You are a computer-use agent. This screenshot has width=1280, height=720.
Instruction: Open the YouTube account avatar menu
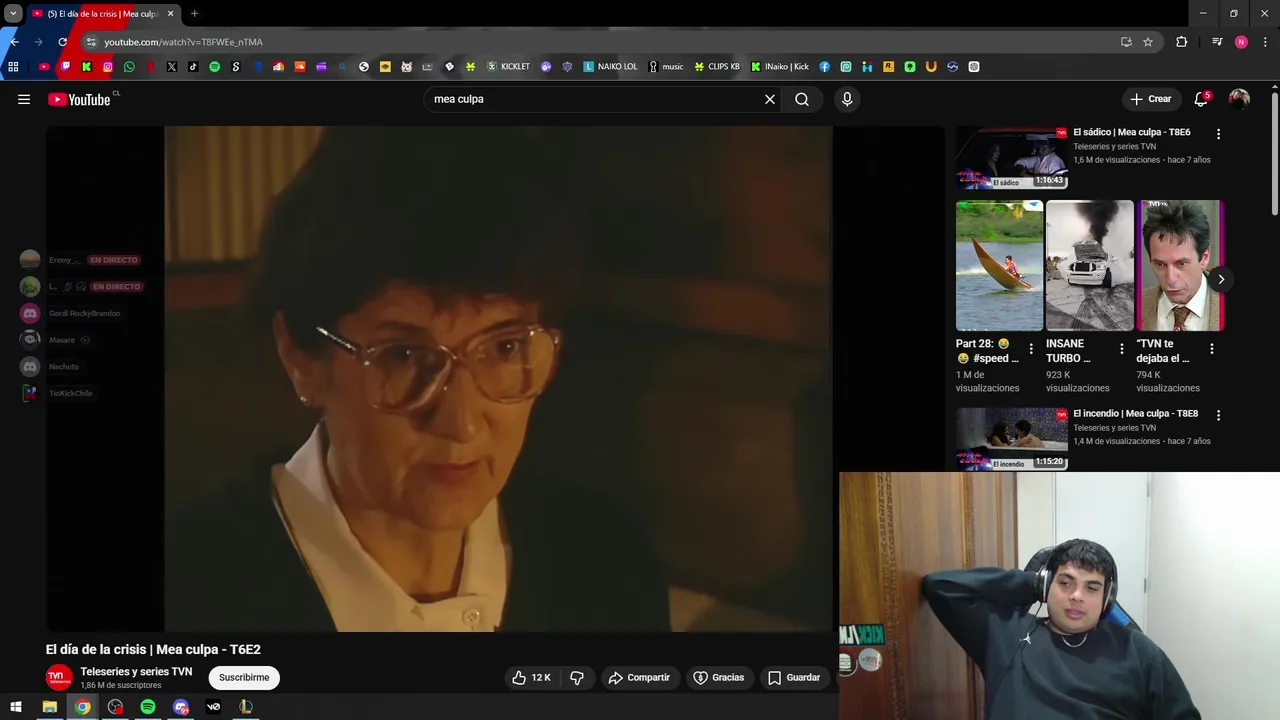[1239, 99]
